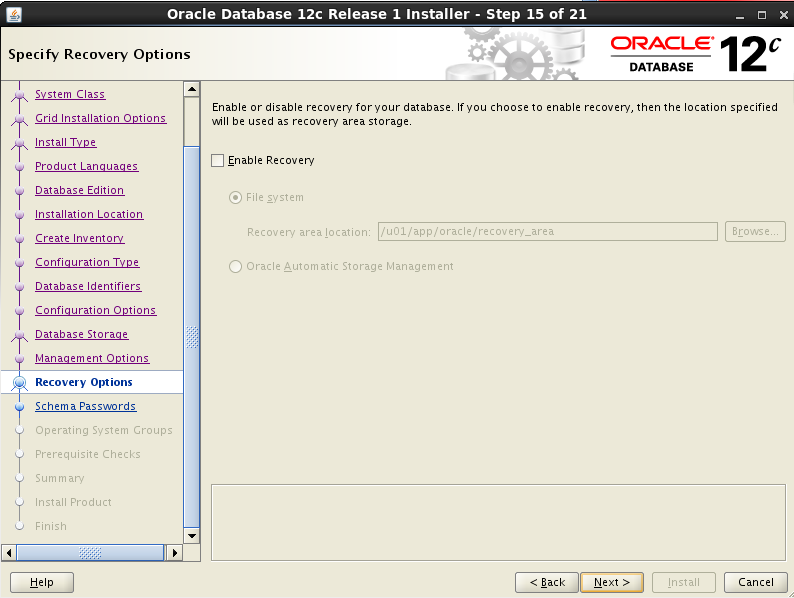The image size is (794, 598).
Task: Jump to Database Edition step
Action: (80, 190)
